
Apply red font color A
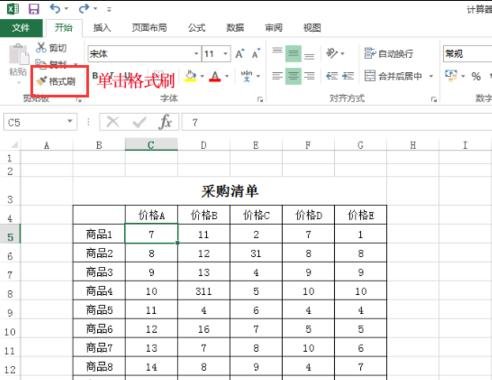pyautogui.click(x=215, y=76)
